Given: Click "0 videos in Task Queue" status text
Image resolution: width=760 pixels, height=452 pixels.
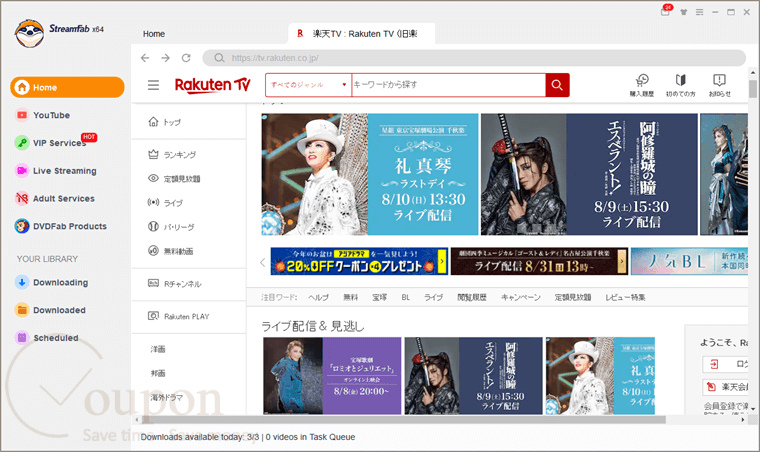Looking at the screenshot, I should pyautogui.click(x=310, y=437).
